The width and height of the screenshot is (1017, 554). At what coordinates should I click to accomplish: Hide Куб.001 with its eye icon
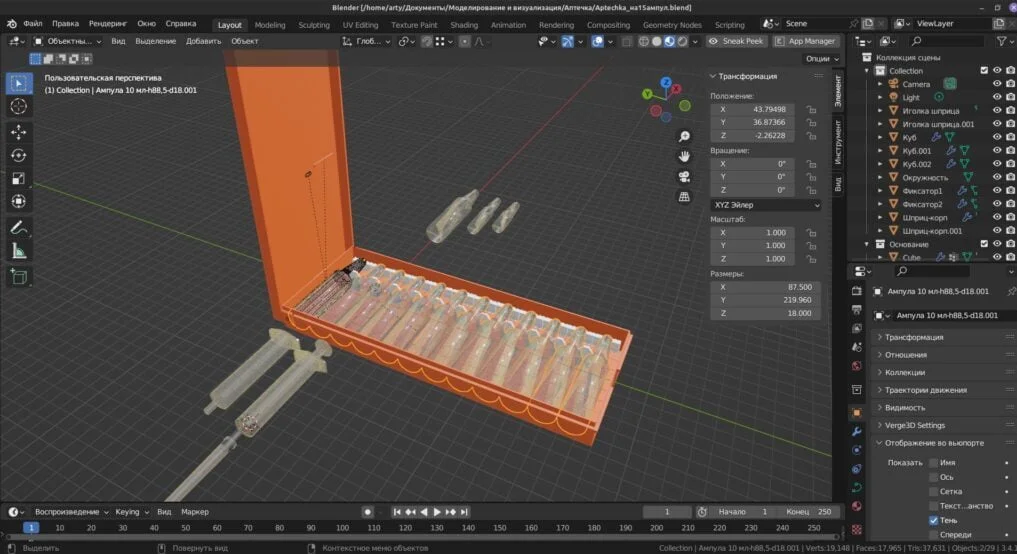[x=997, y=151]
